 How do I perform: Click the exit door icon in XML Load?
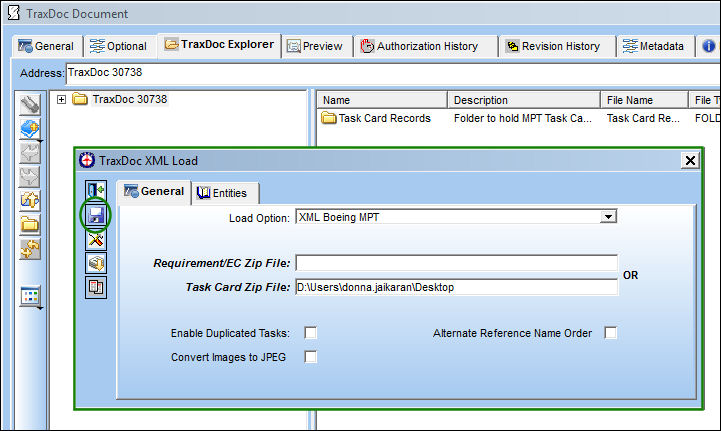(96, 190)
